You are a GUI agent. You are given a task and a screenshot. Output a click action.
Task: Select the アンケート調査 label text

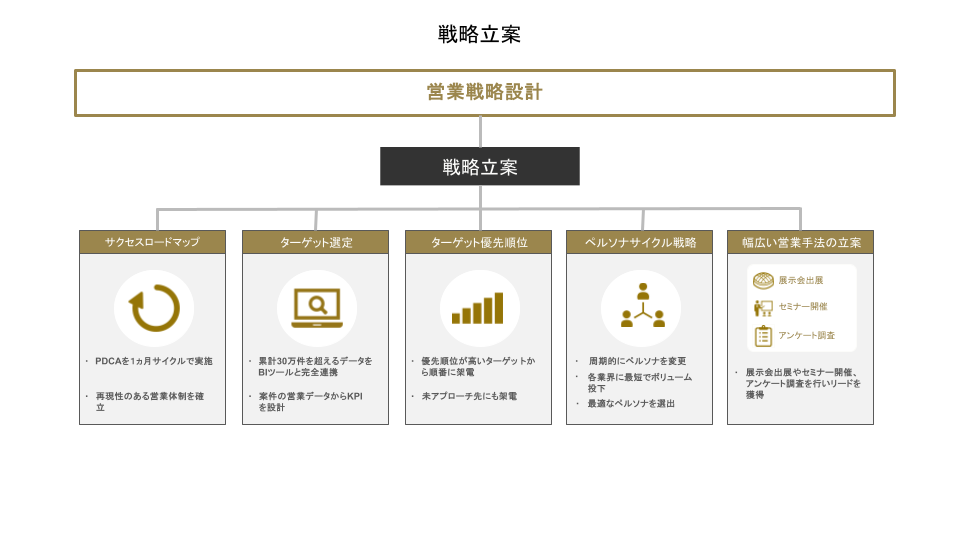[806, 336]
